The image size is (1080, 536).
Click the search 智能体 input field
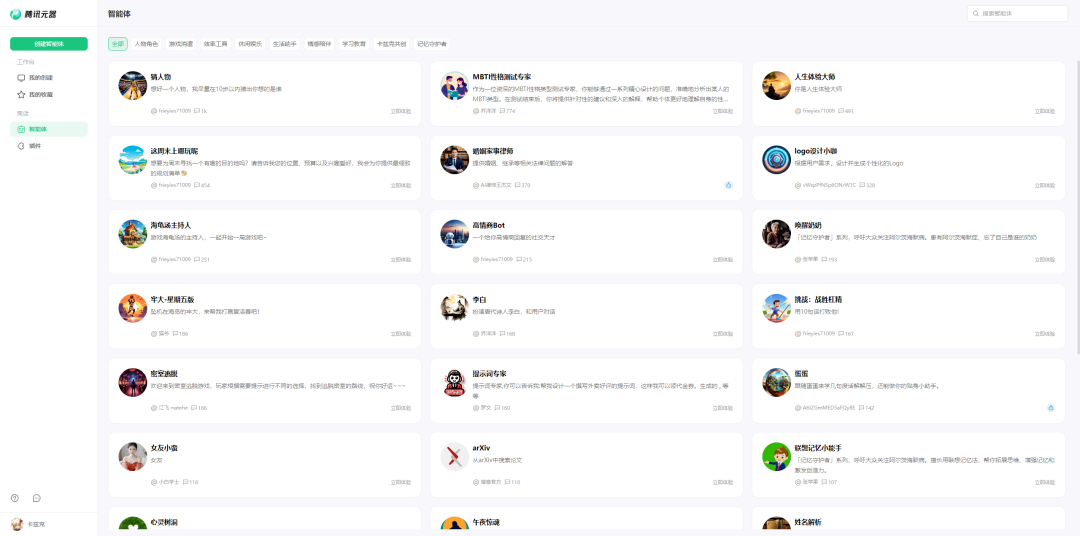coord(1017,13)
